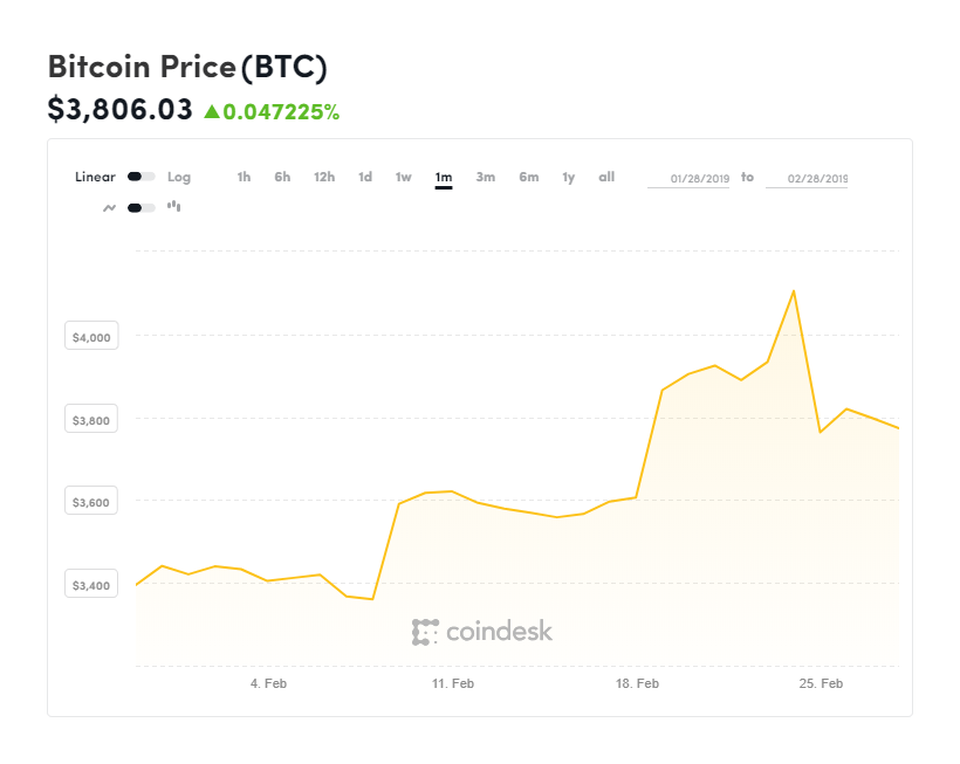The width and height of the screenshot is (960, 764).
Task: Click the line chart icon
Action: click(x=110, y=208)
